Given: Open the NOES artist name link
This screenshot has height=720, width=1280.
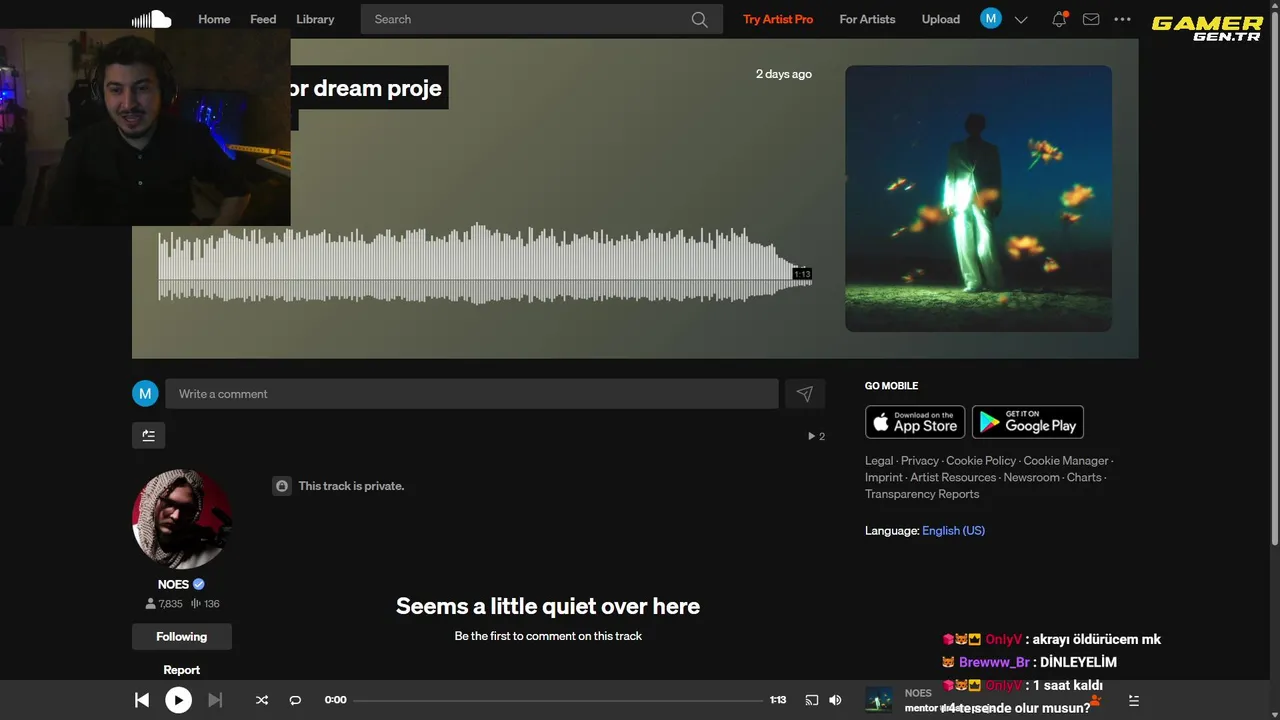Looking at the screenshot, I should tap(173, 584).
